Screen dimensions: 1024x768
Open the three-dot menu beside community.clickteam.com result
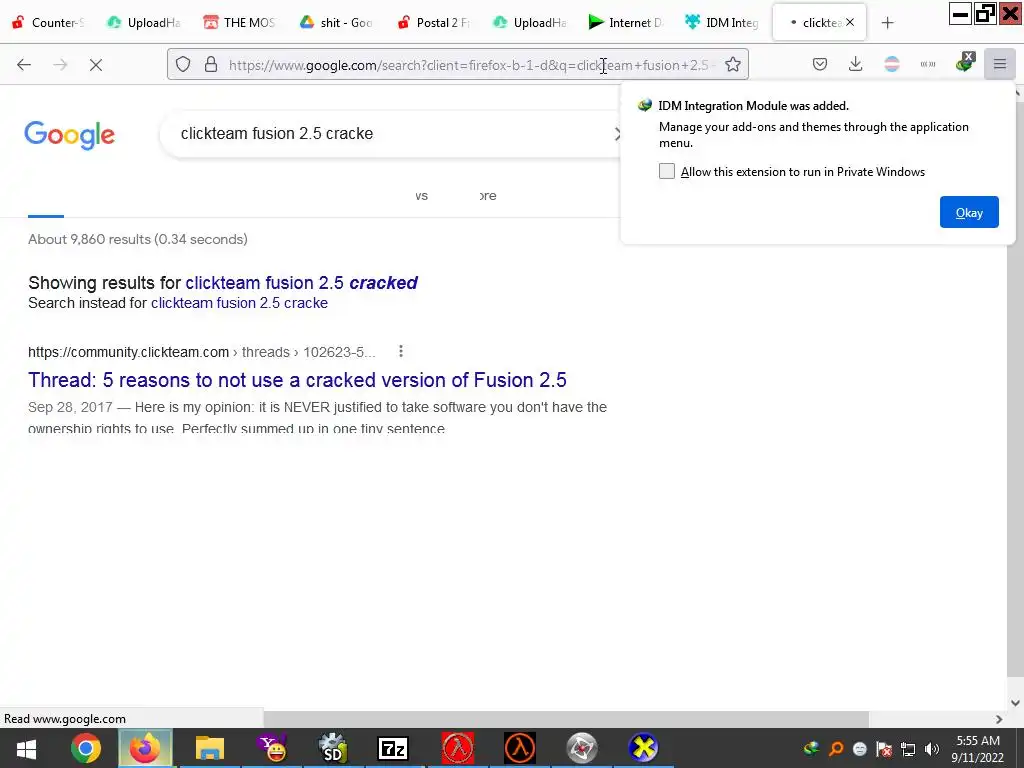click(x=401, y=352)
